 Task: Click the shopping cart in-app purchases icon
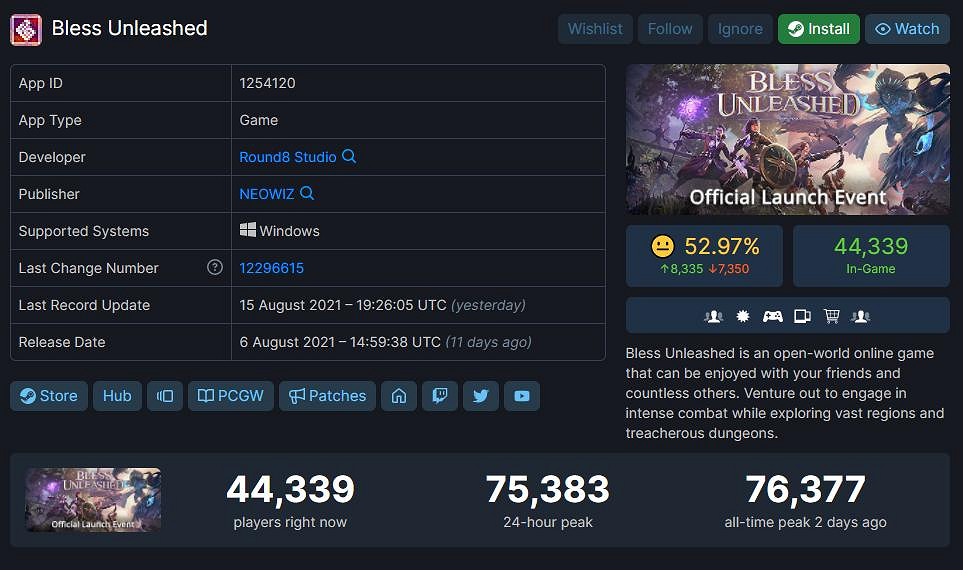coord(832,316)
